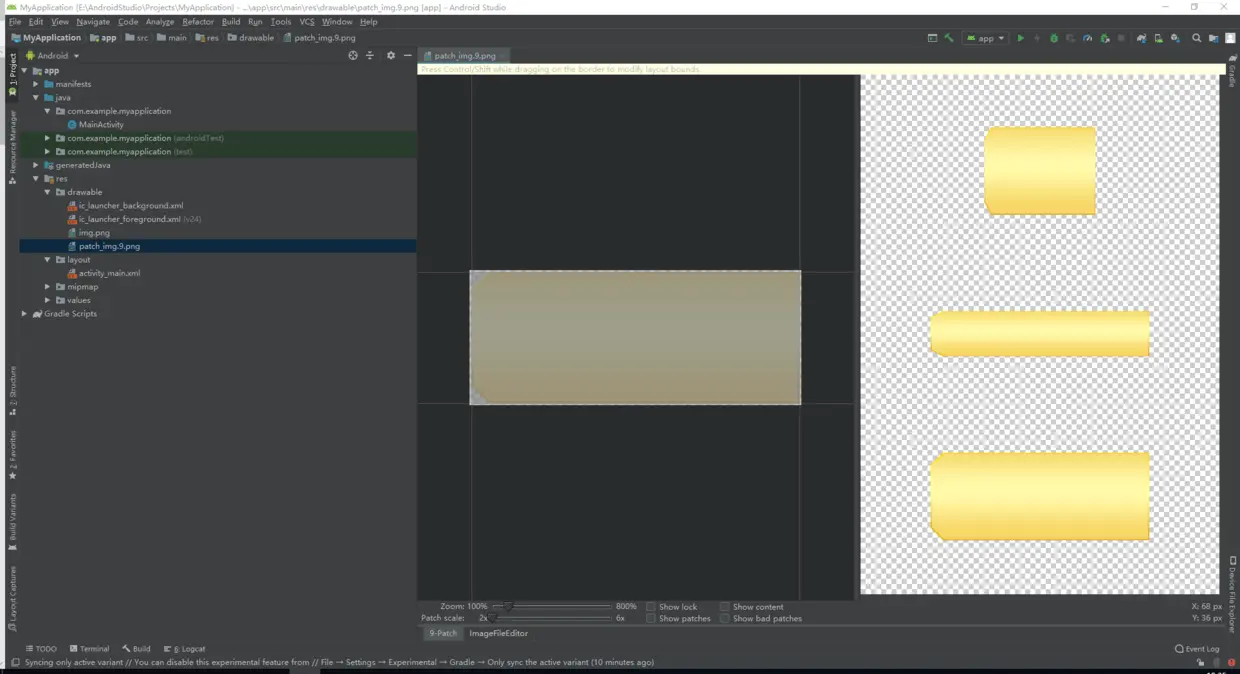Image resolution: width=1240 pixels, height=674 pixels.
Task: Open the File menu
Action: [x=15, y=21]
